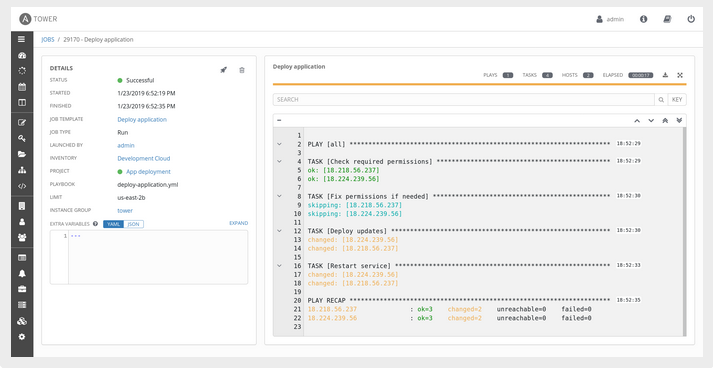Open Schedules via the calendar sidebar icon

click(22, 87)
